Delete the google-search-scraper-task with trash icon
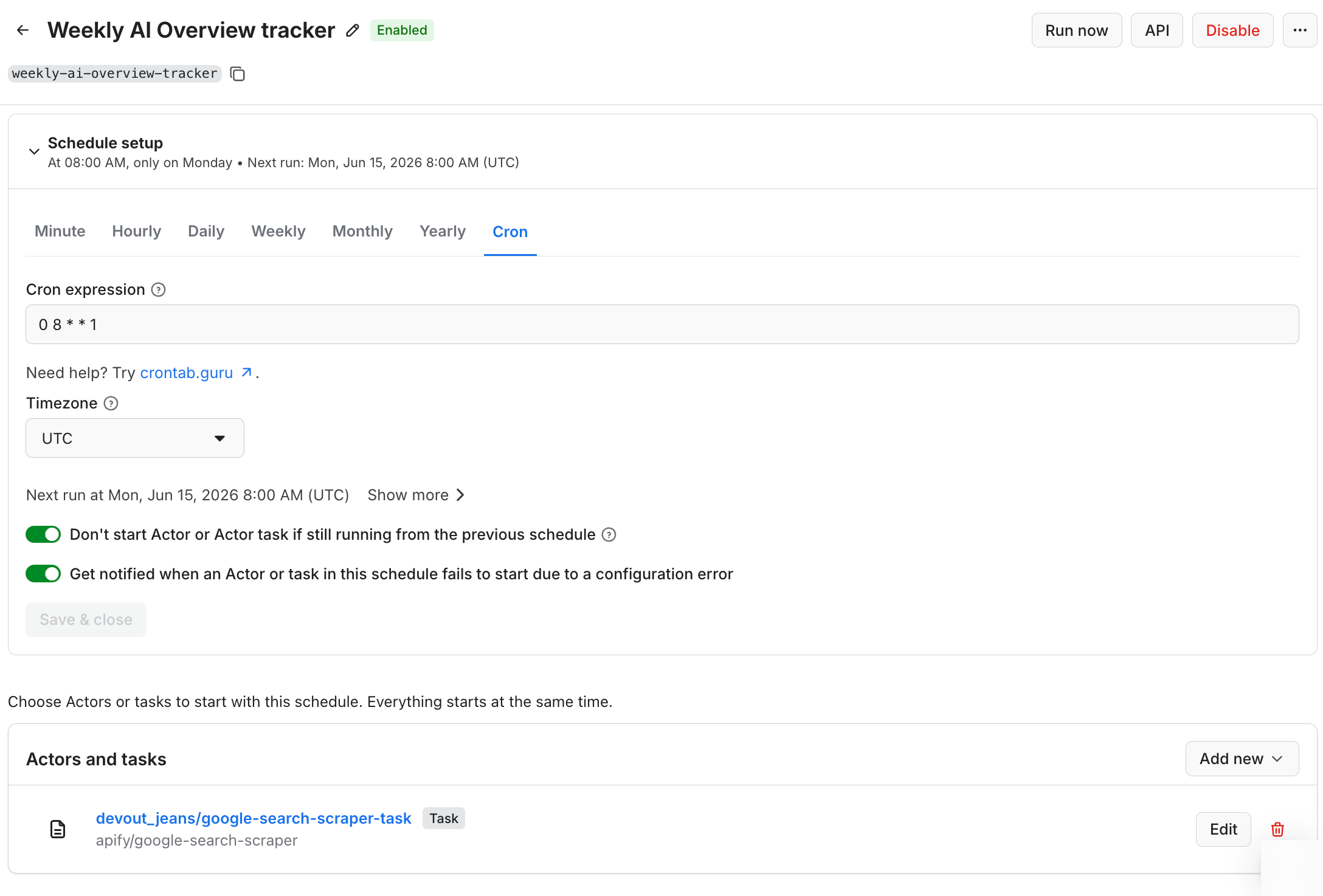This screenshot has width=1323, height=896. coord(1277,829)
